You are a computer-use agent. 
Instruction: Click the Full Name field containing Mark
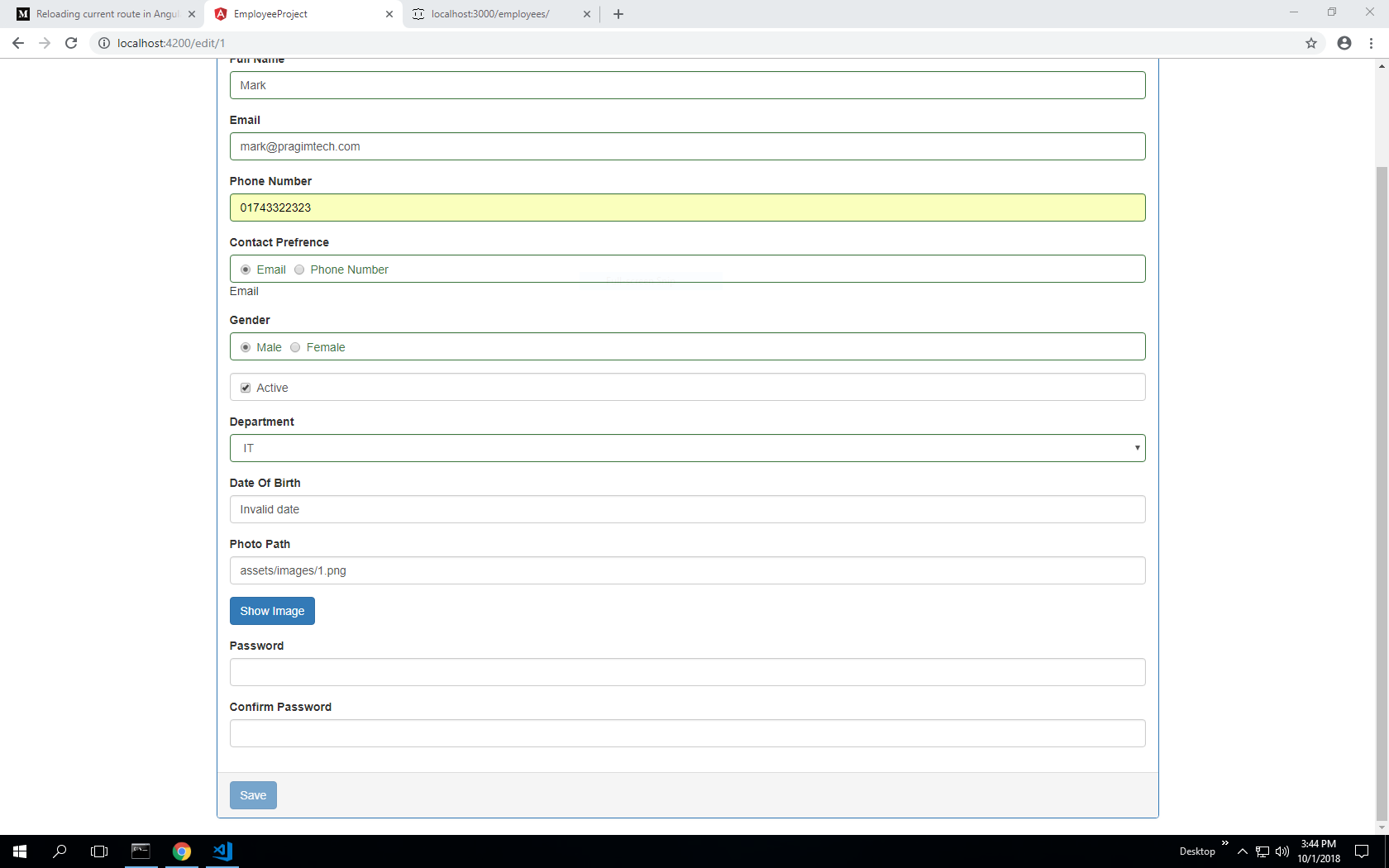(x=688, y=85)
